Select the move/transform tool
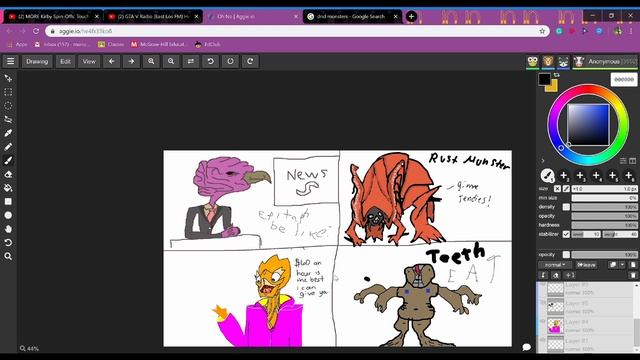The height and width of the screenshot is (360, 640). click(x=8, y=78)
